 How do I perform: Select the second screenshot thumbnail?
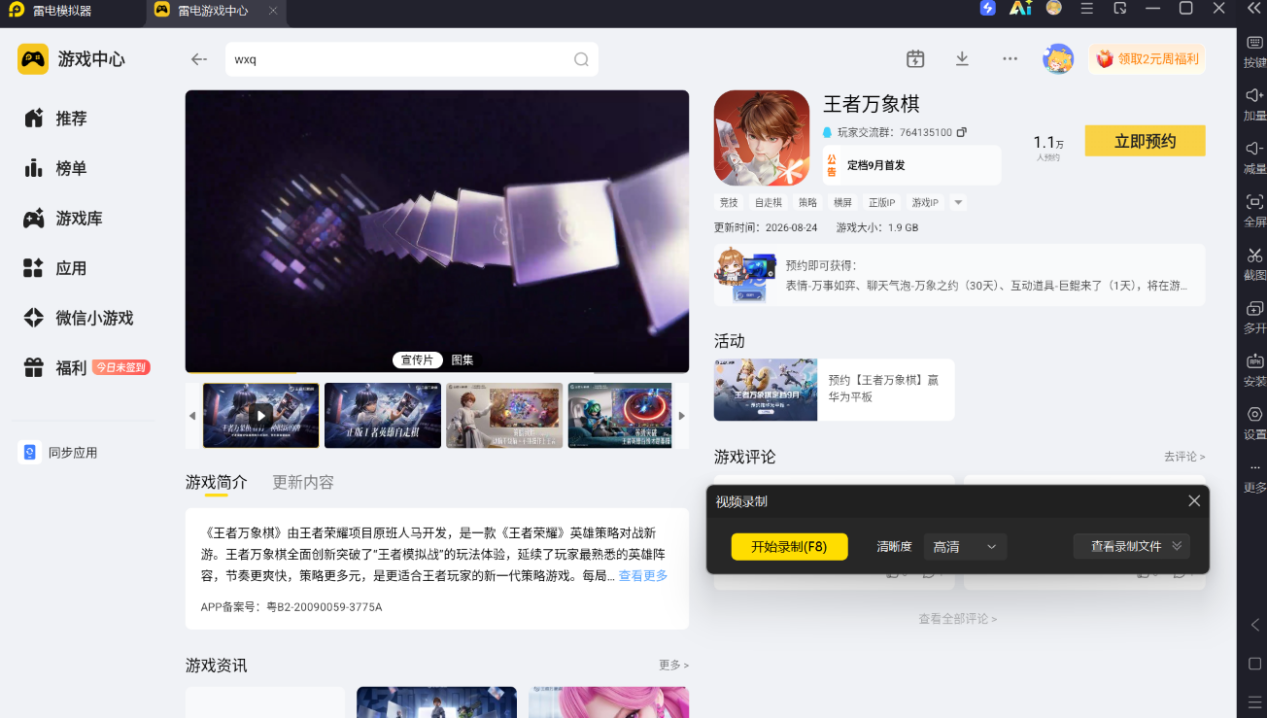point(383,415)
